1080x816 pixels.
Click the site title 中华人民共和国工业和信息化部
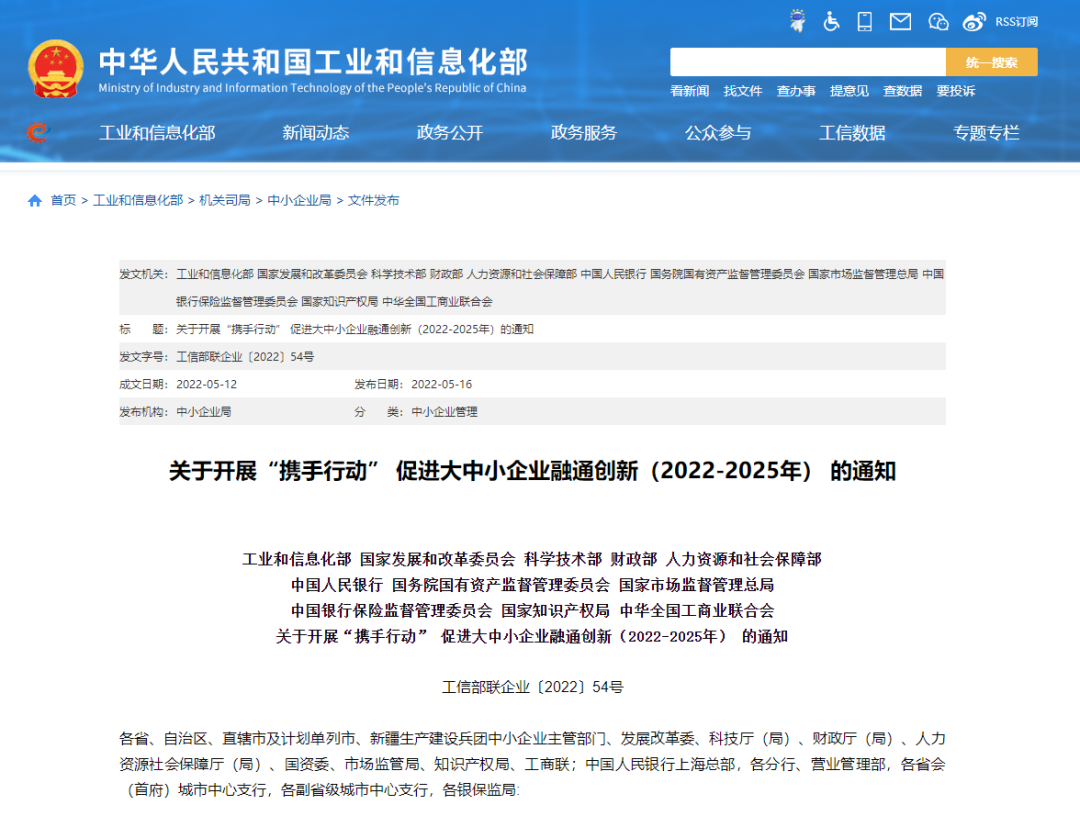pos(313,62)
